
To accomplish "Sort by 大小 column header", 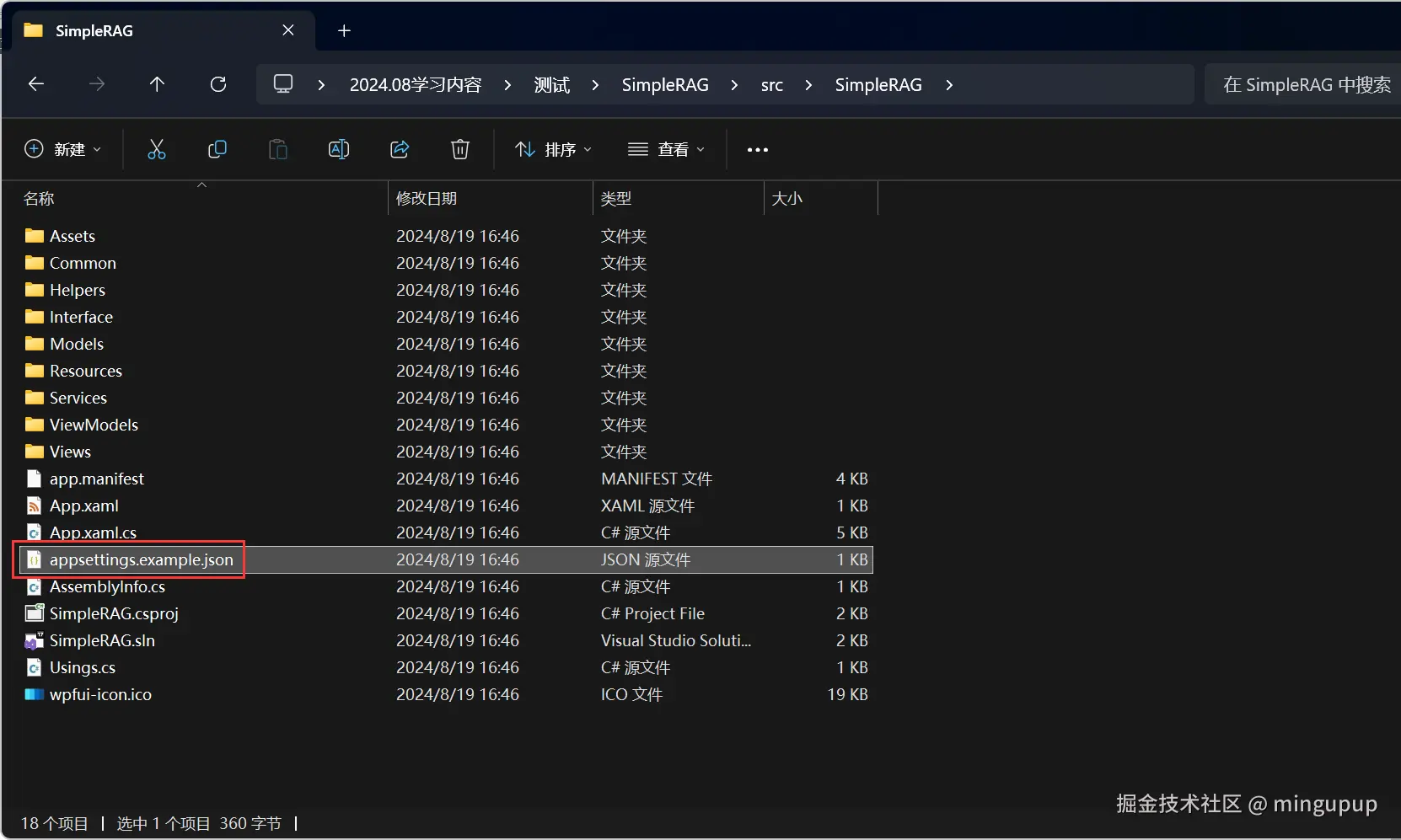I will coord(787,199).
